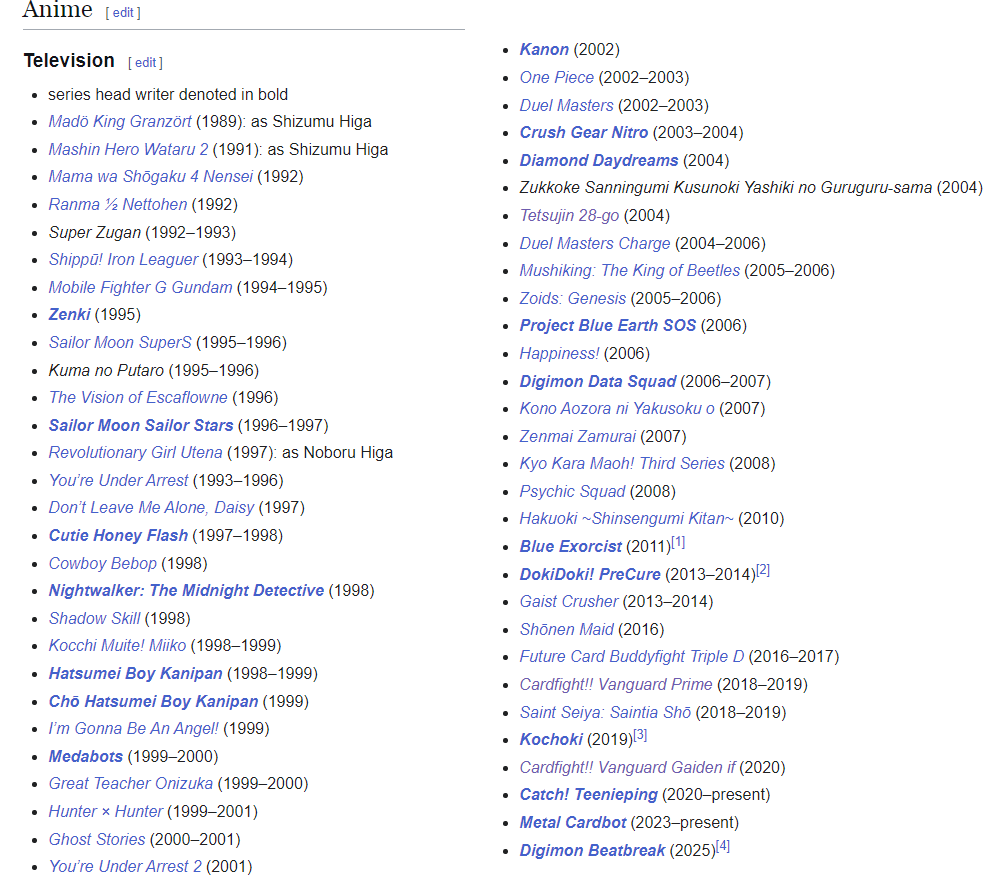Viewport: 1008px width, 884px height.
Task: Open the Shōnen Maid link
Action: [567, 629]
